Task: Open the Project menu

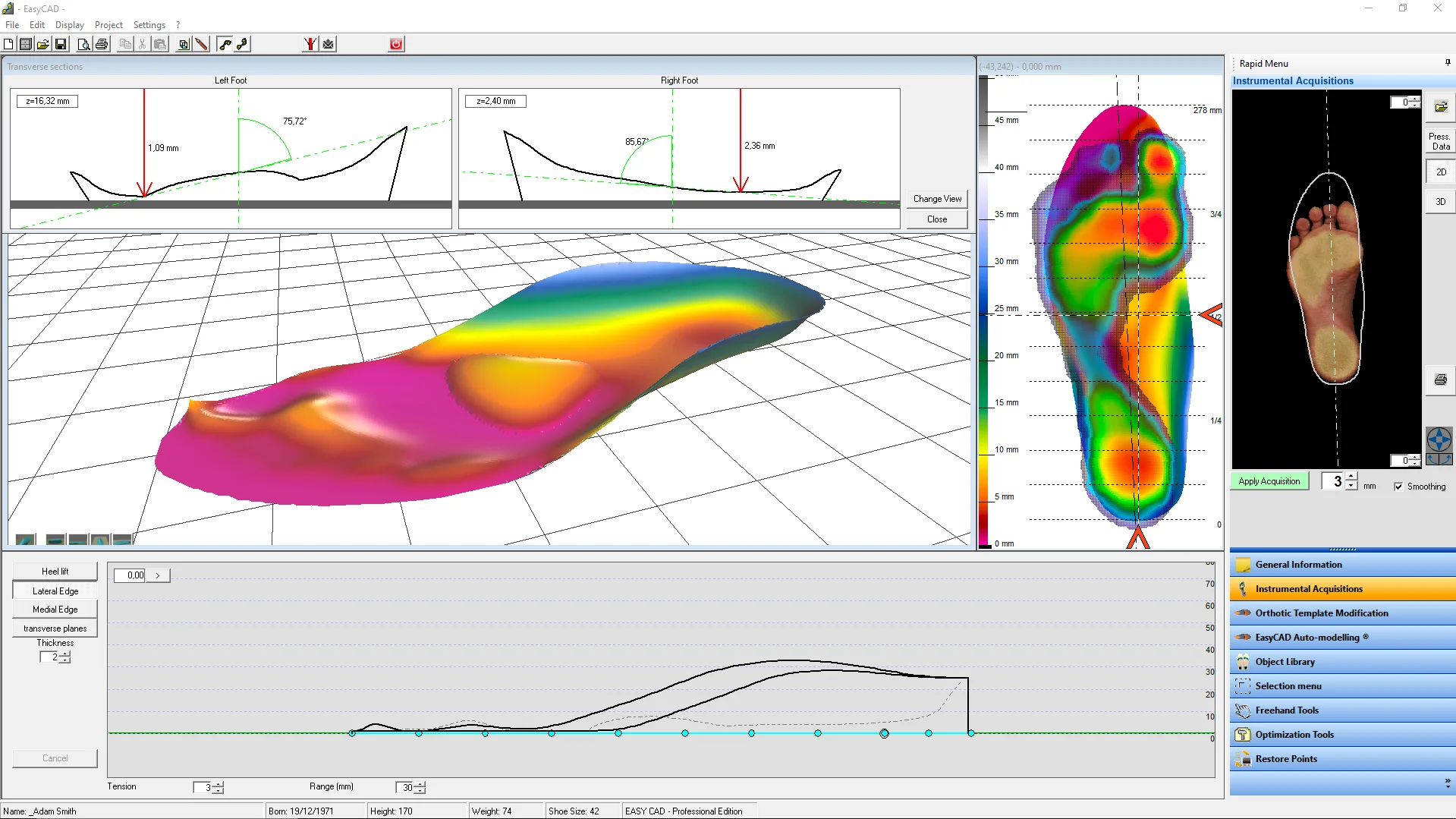Action: click(108, 25)
